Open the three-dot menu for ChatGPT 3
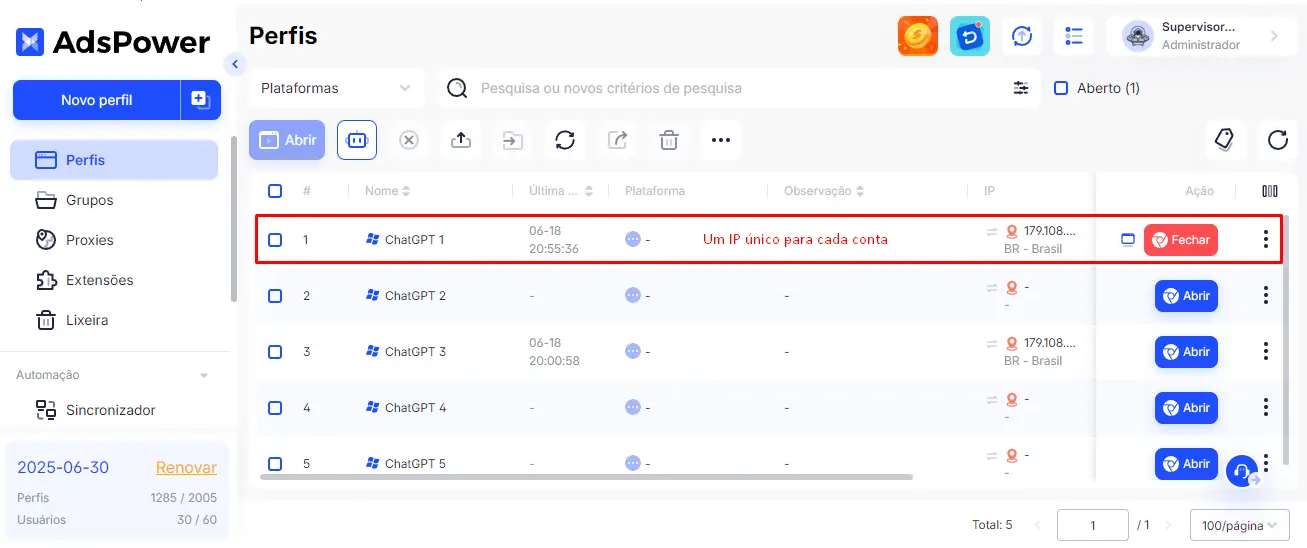This screenshot has height=548, width=1307. coord(1266,352)
